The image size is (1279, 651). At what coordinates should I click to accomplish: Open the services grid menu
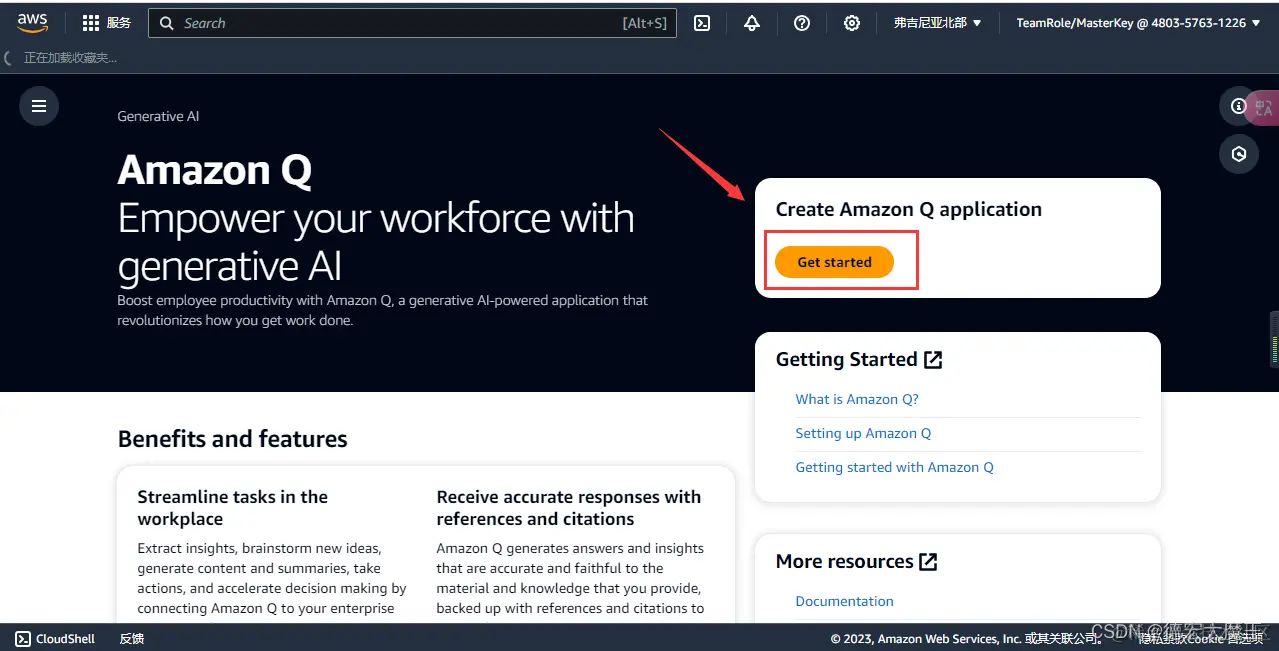91,23
